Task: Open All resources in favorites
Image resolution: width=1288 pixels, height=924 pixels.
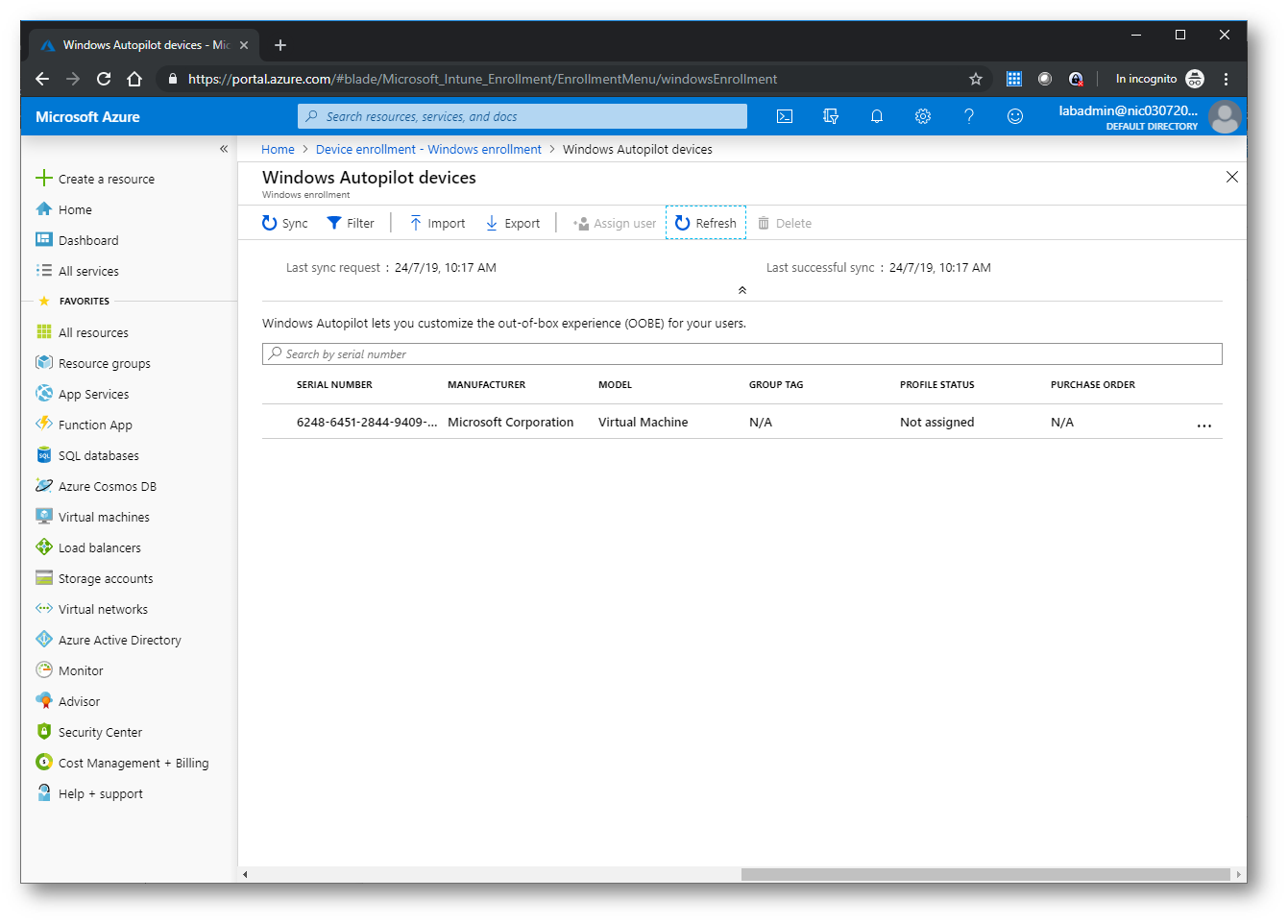Action: point(93,332)
